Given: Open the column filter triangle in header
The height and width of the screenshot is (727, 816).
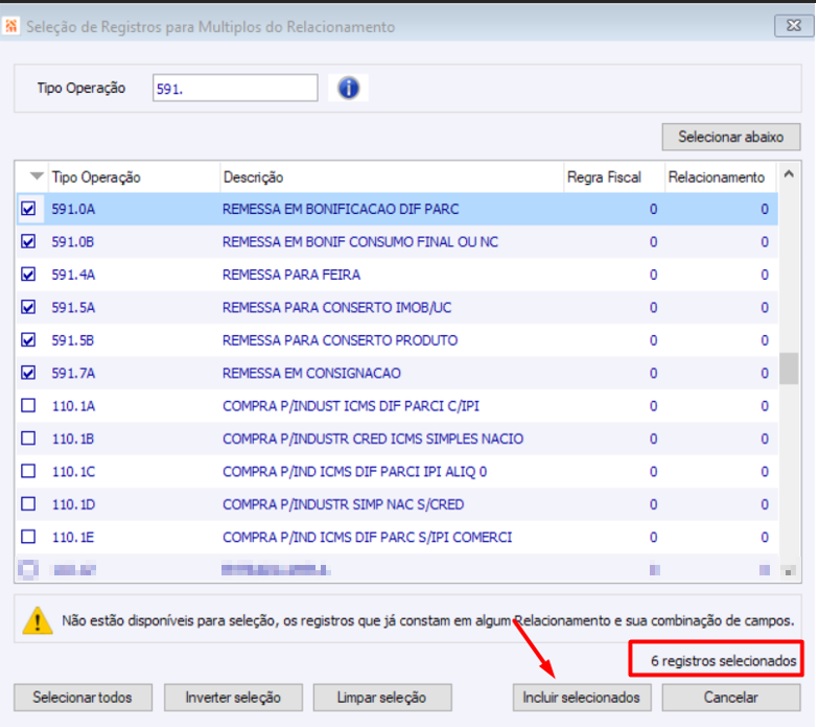Looking at the screenshot, I should (x=36, y=176).
